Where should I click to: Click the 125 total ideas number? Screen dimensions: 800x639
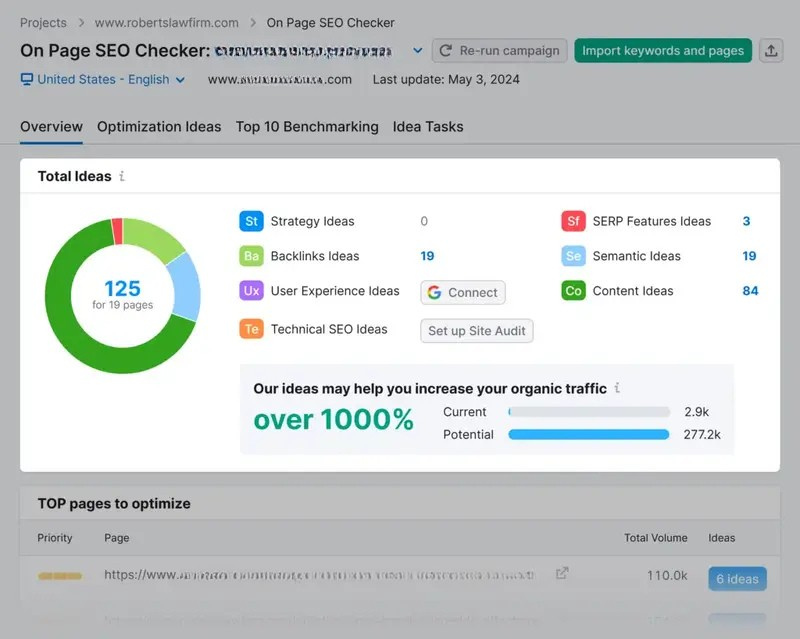pyautogui.click(x=122, y=288)
